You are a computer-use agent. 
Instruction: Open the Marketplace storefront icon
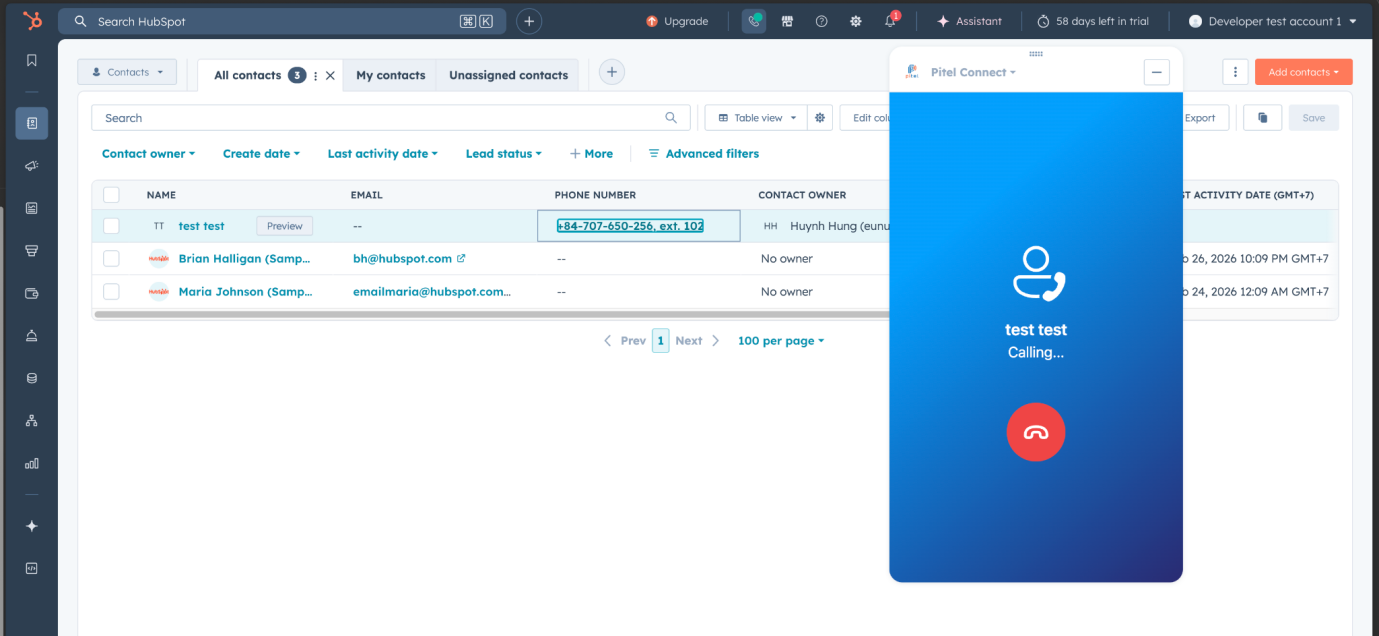pyautogui.click(x=788, y=21)
